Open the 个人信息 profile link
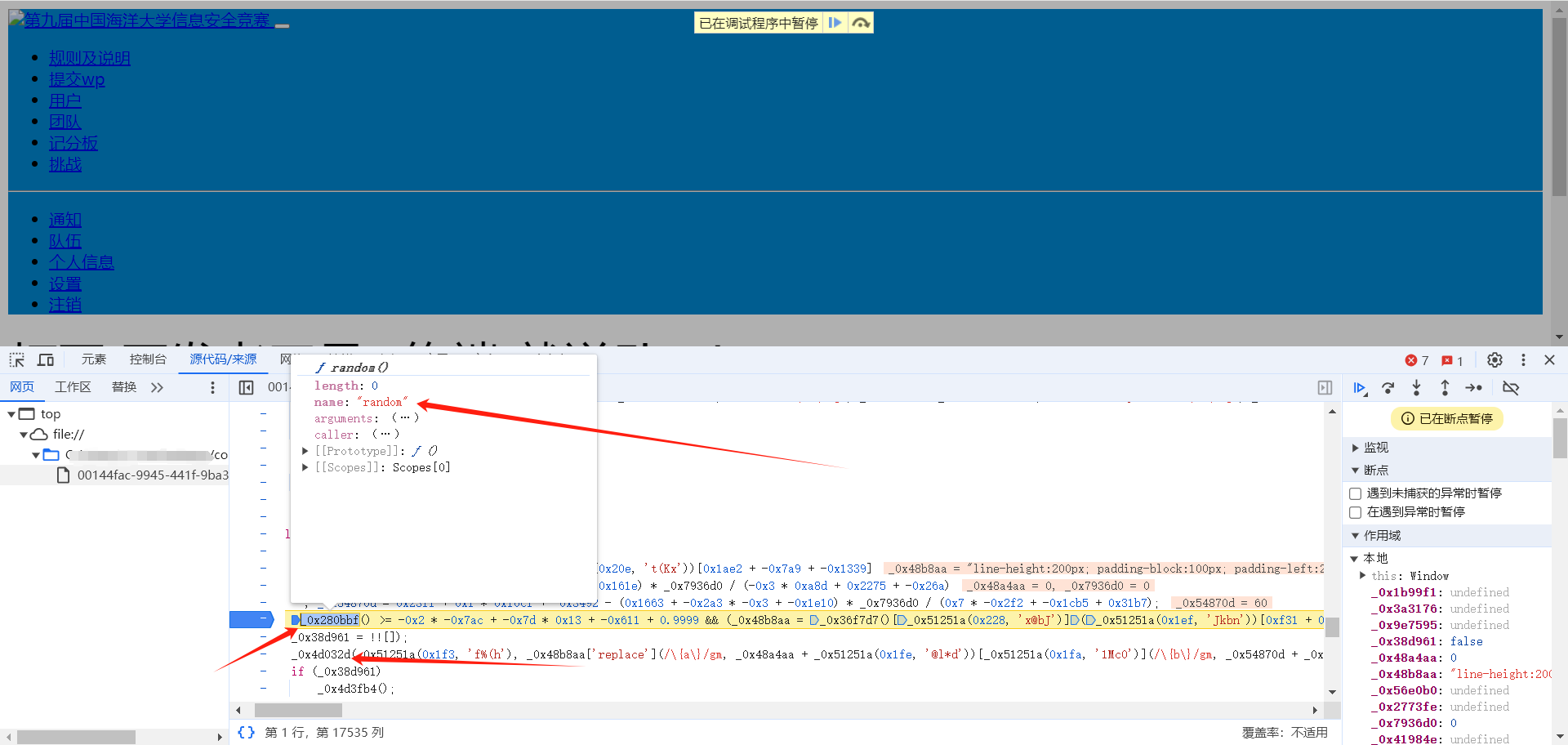Screen dimensions: 1568x745 (82, 262)
